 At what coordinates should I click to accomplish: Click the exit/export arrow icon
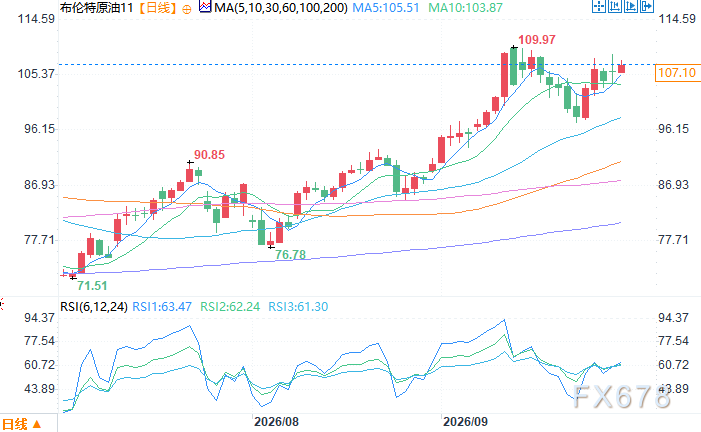(x=647, y=6)
